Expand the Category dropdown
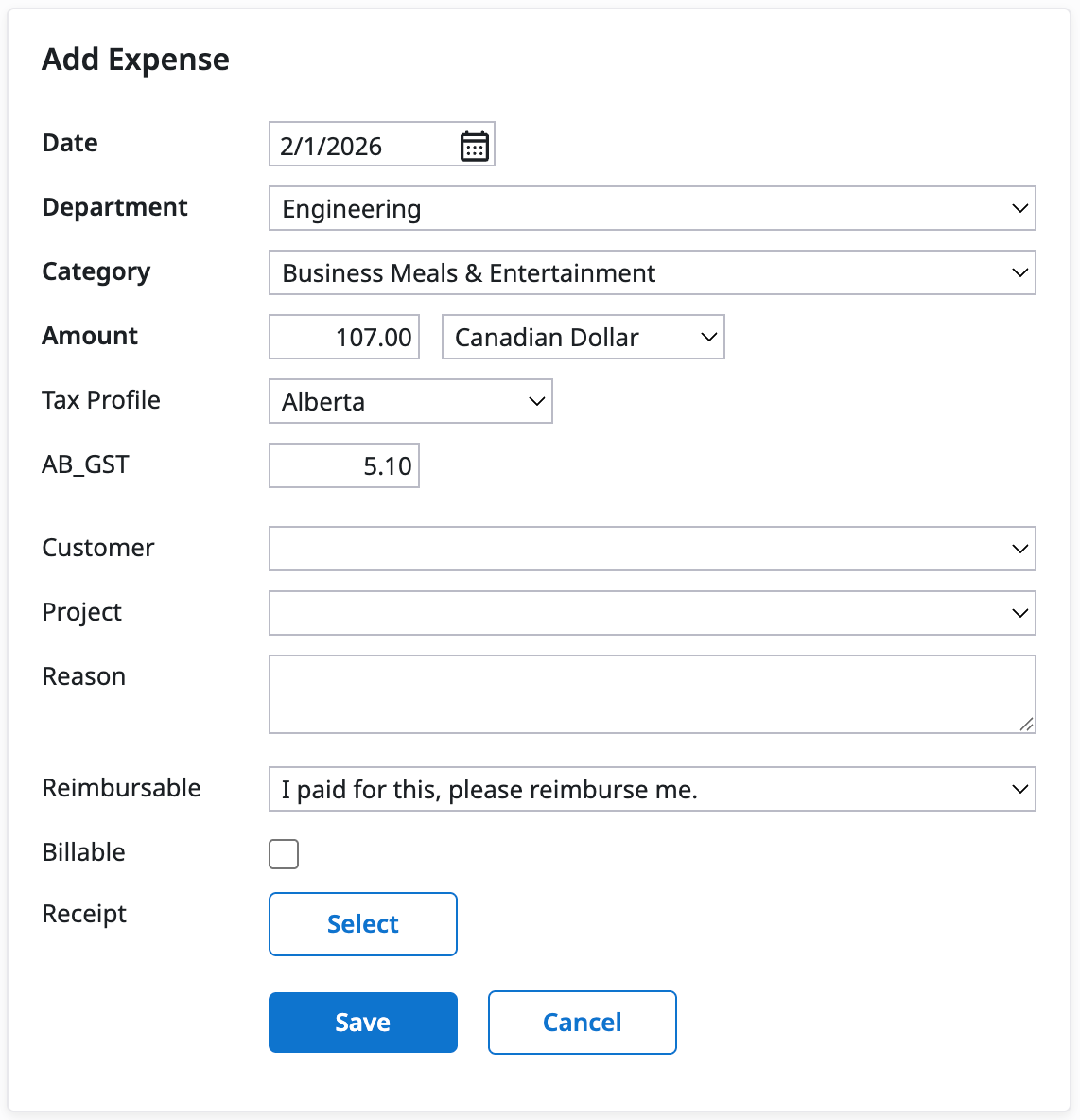The height and width of the screenshot is (1120, 1080). click(652, 273)
